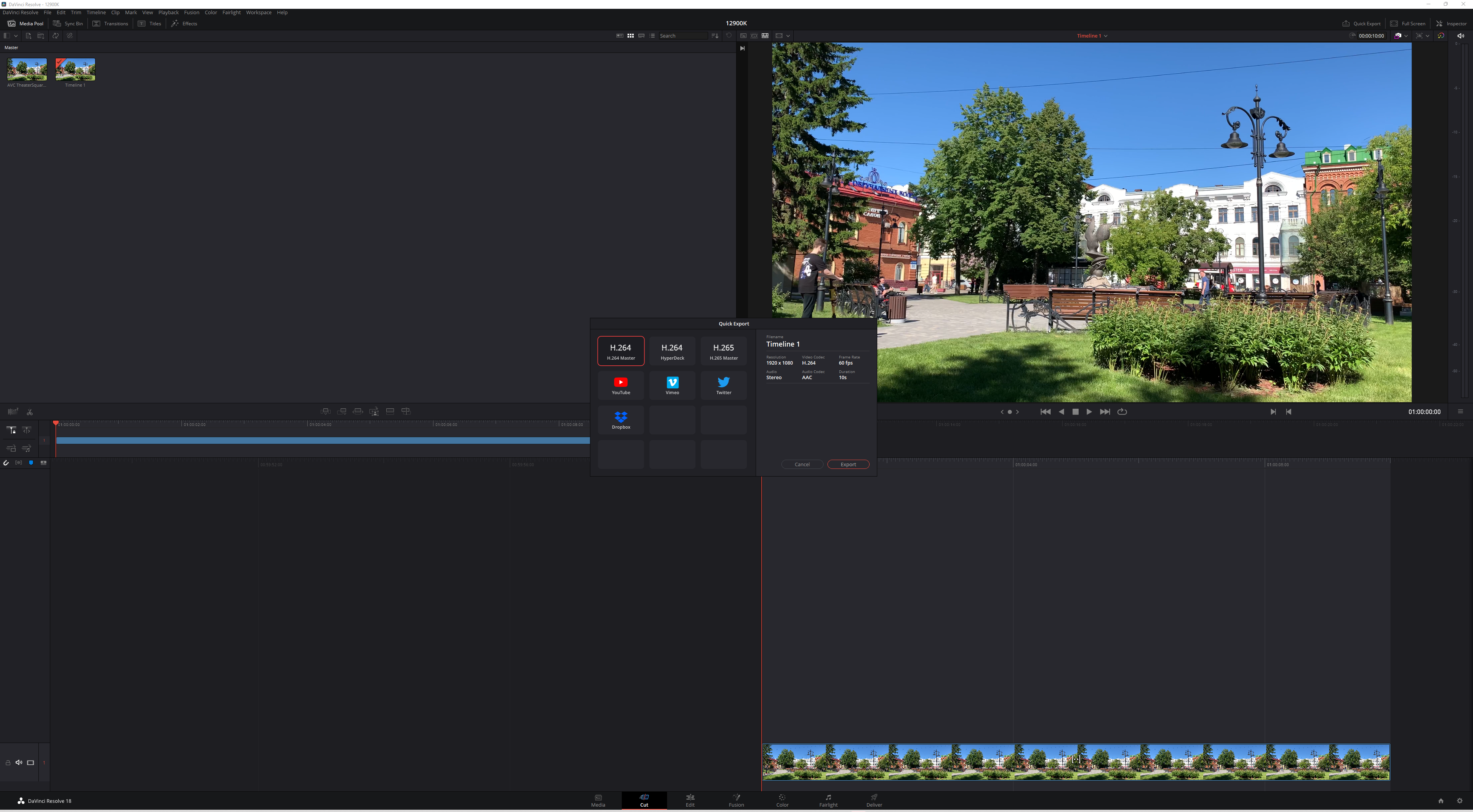
Task: Choose Dropbox as export destination
Action: tap(620, 420)
